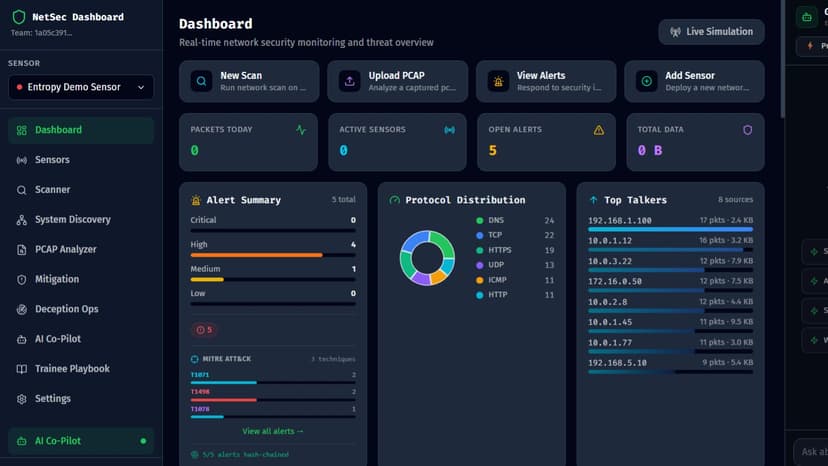Click the System Discovery network icon
This screenshot has height=466, width=828.
pyautogui.click(x=22, y=220)
